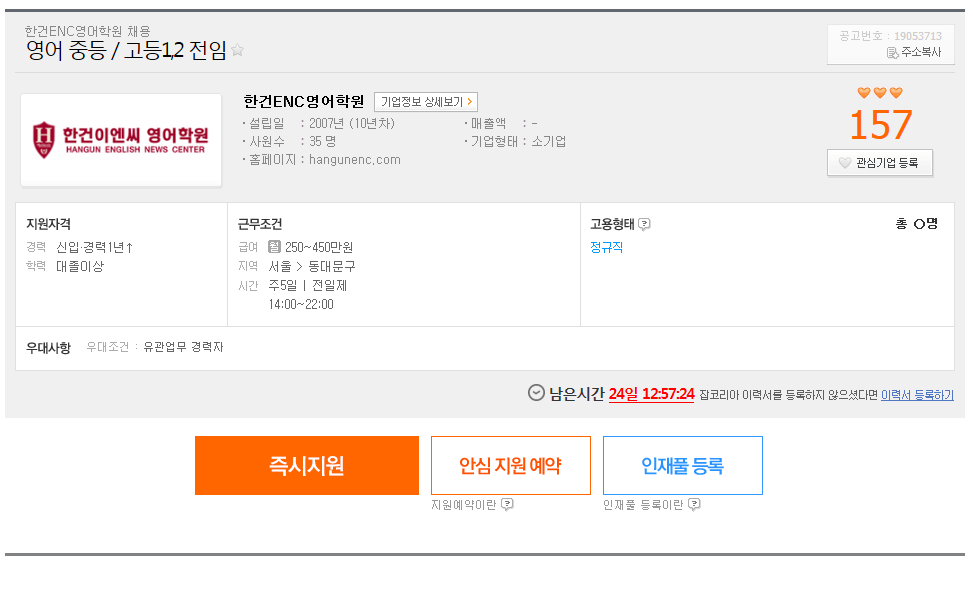Click the company type 소기업 text
The height and width of the screenshot is (592, 973).
tap(549, 141)
